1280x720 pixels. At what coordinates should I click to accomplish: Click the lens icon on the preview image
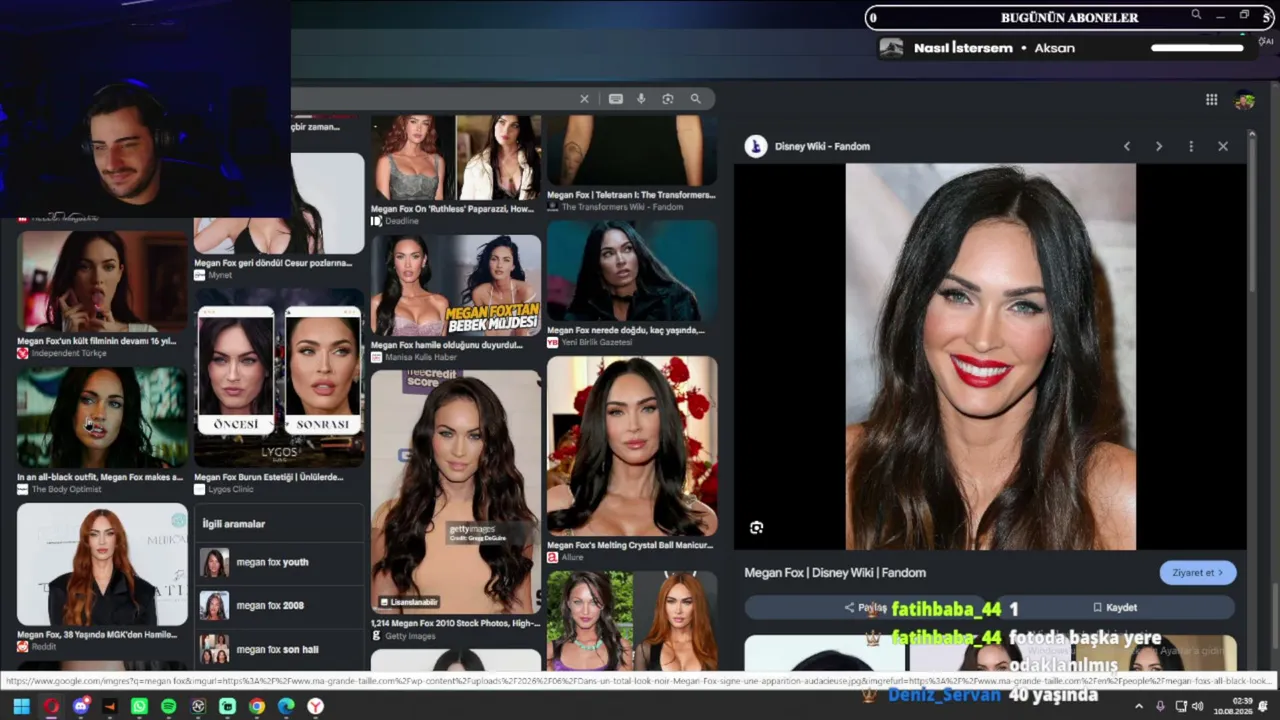click(757, 528)
